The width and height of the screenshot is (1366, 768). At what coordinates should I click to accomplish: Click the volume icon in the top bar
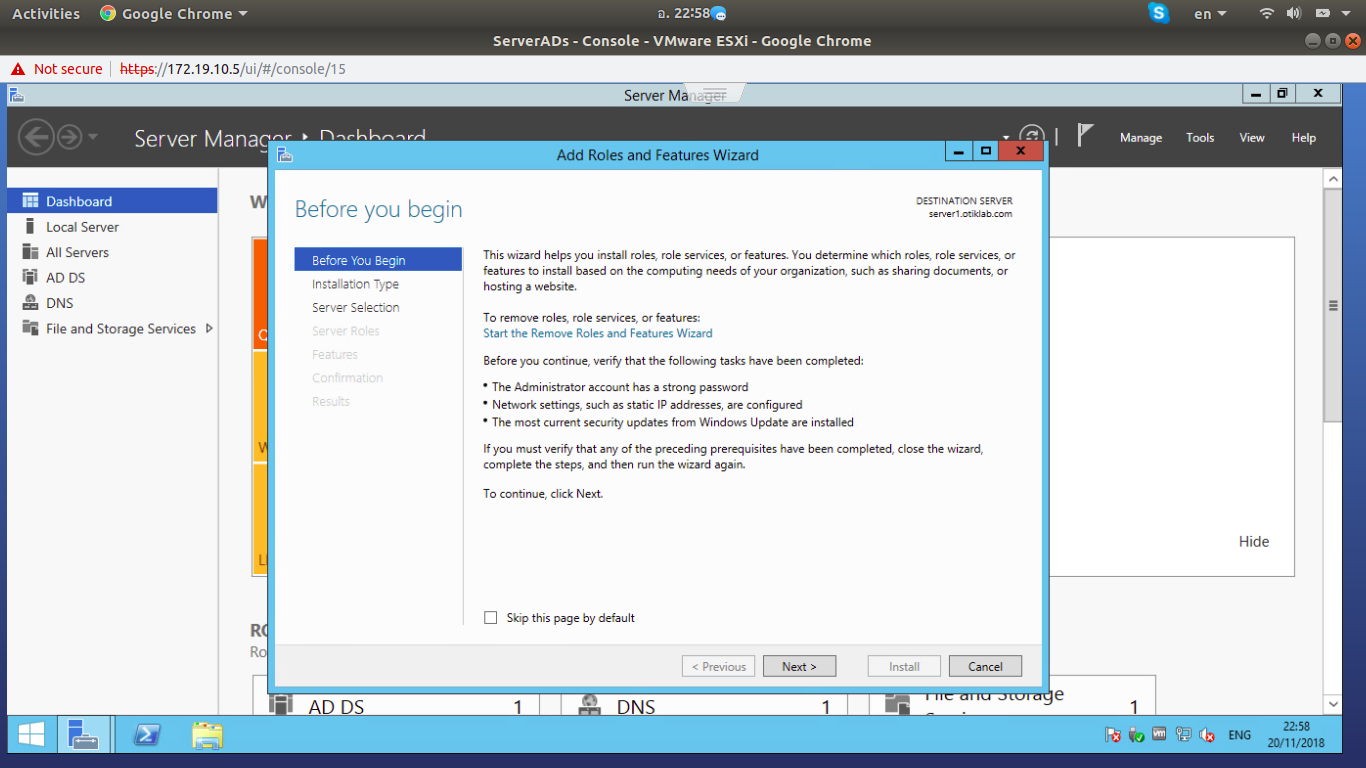pyautogui.click(x=1293, y=13)
